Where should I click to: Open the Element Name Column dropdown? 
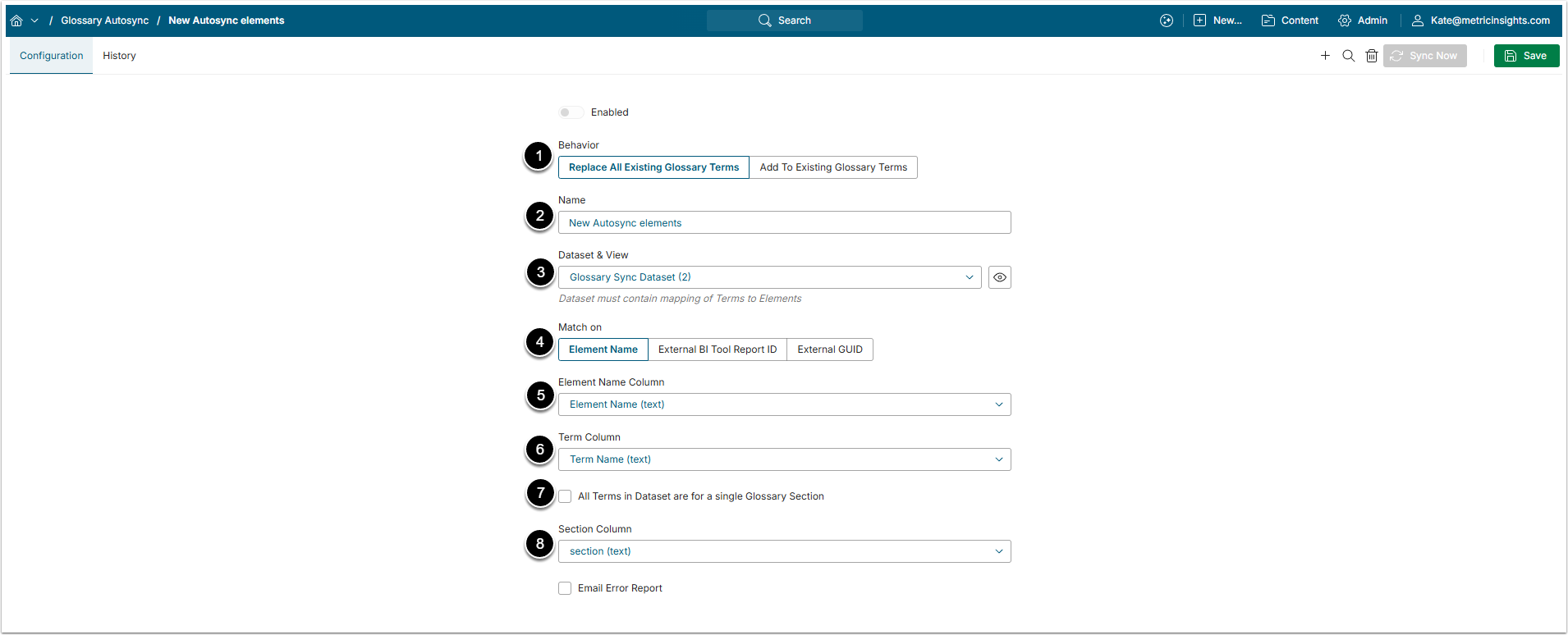pos(784,404)
